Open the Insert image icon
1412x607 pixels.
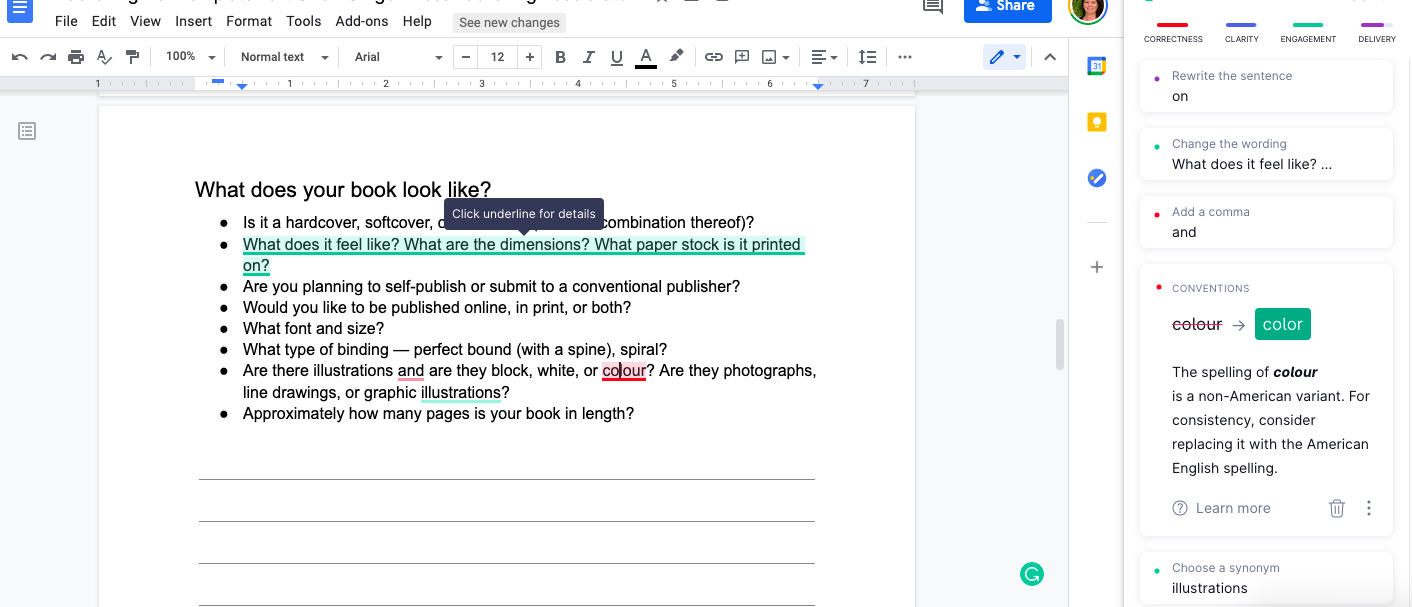tap(769, 56)
